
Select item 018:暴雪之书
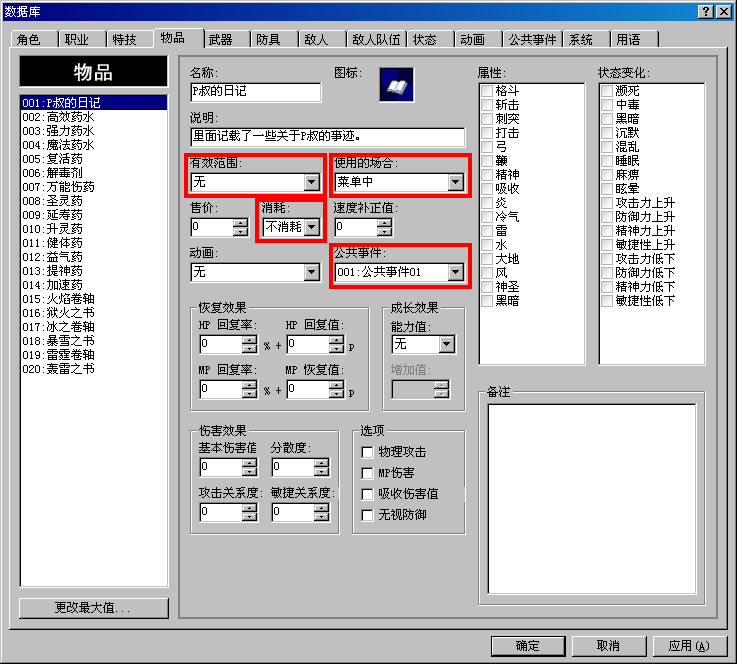coord(94,341)
